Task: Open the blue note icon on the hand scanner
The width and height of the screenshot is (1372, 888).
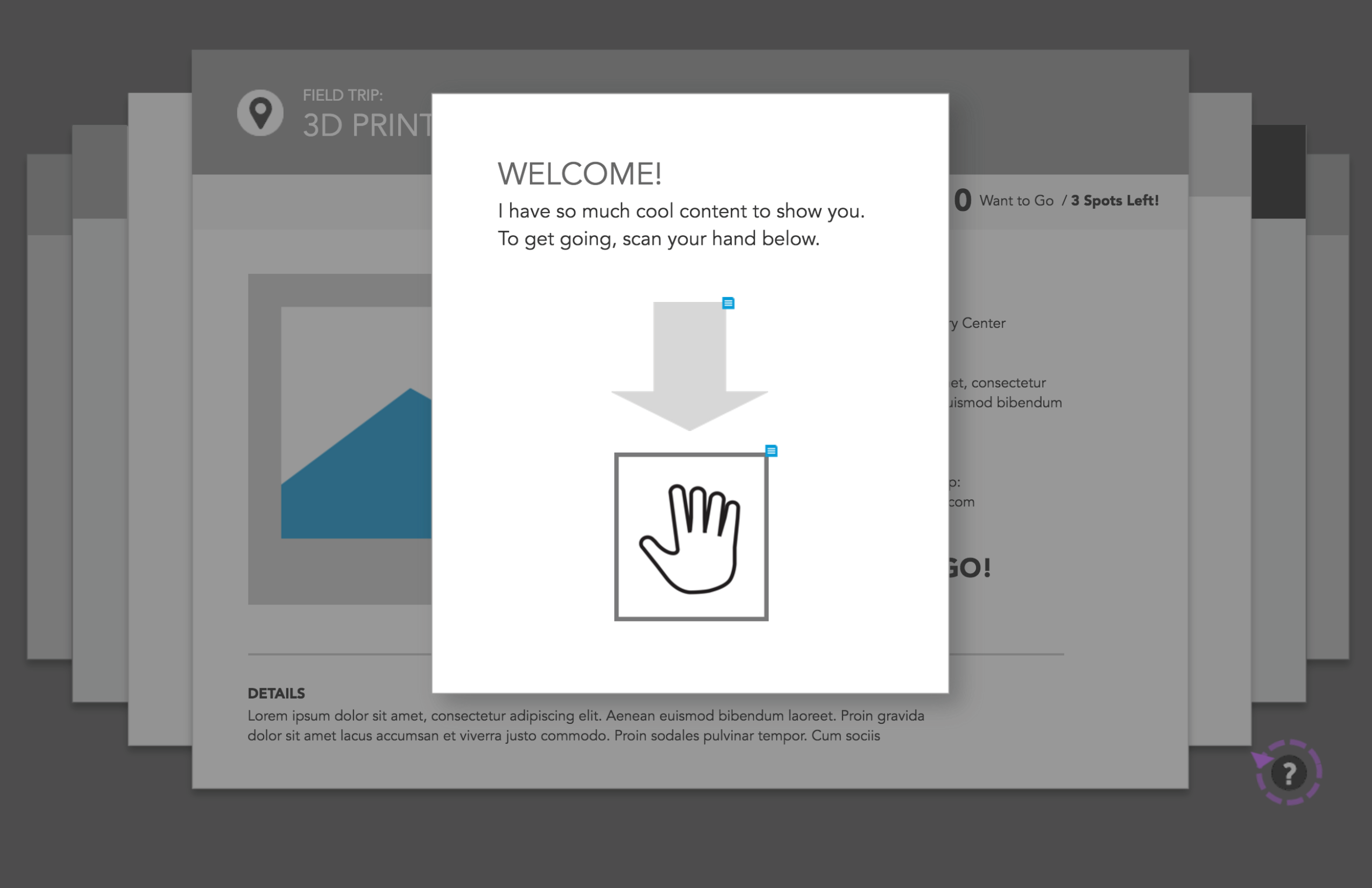Action: (x=770, y=451)
